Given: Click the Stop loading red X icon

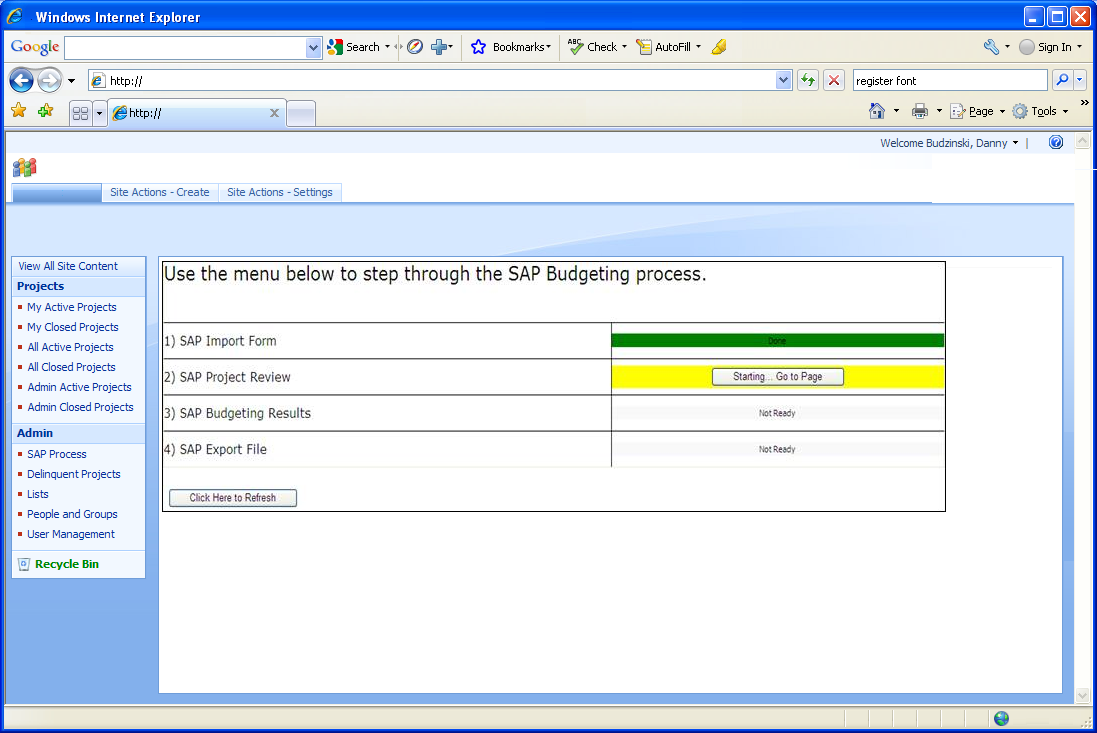Looking at the screenshot, I should (833, 80).
